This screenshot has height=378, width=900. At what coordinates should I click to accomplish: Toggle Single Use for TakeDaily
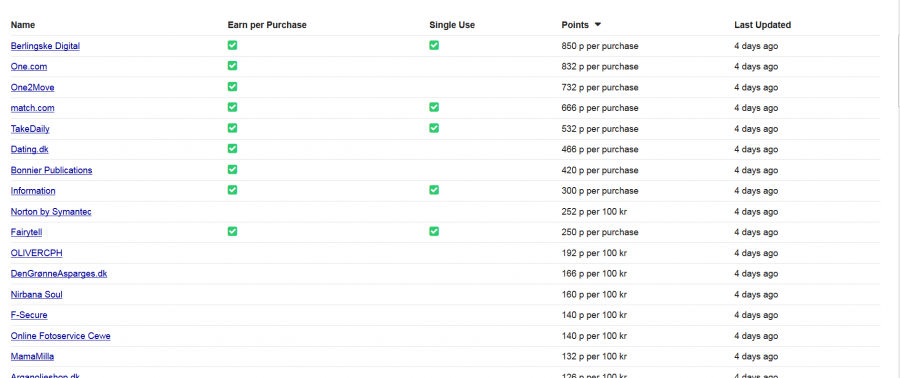434,128
